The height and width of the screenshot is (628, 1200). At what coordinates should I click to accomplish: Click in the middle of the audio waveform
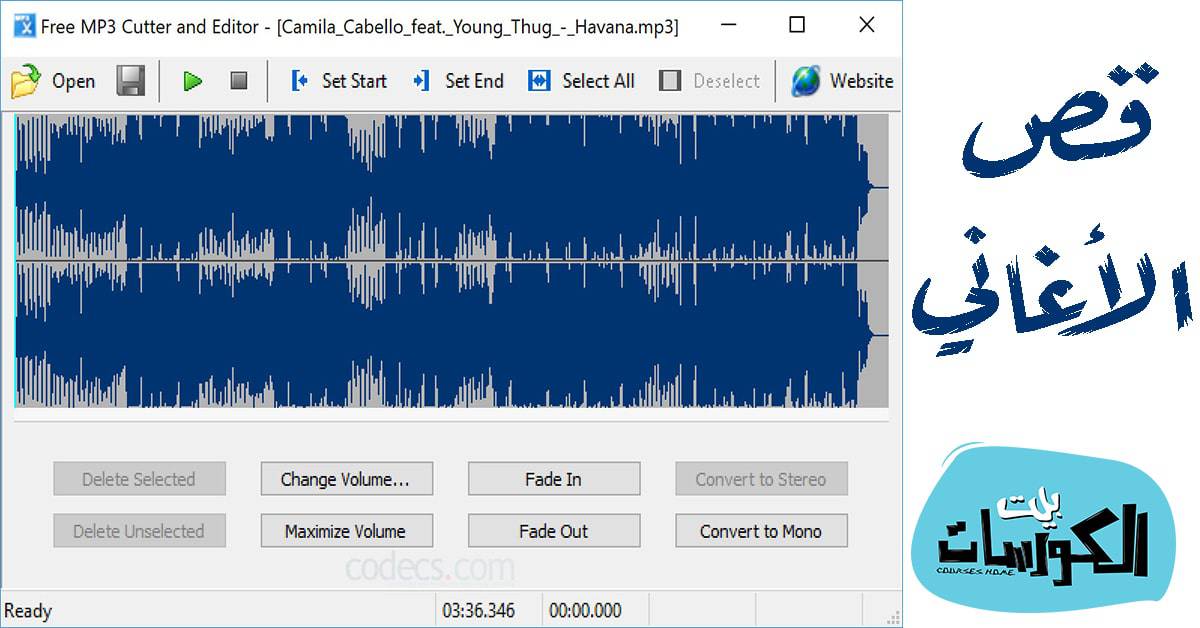(x=450, y=261)
